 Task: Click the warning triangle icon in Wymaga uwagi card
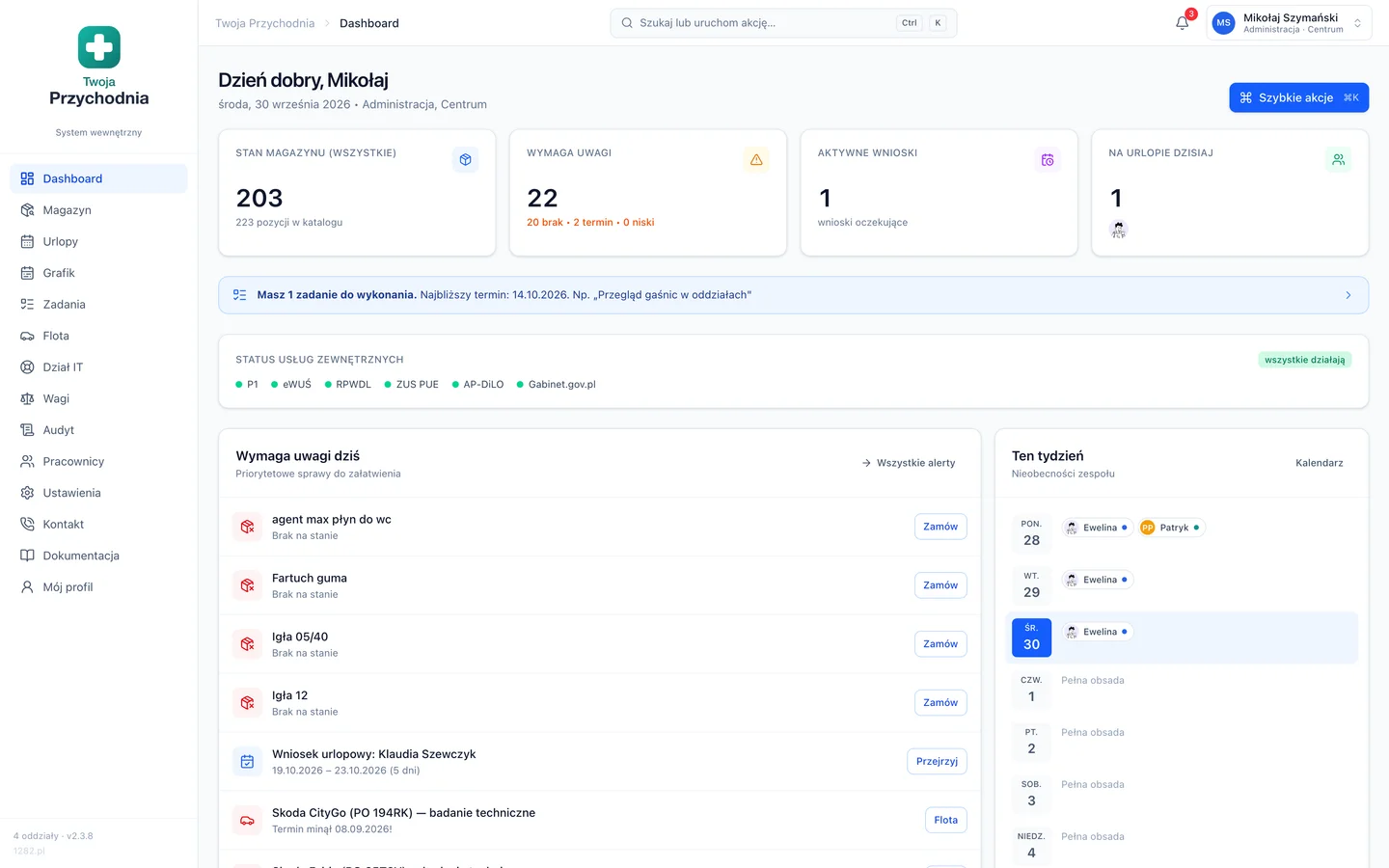tap(756, 160)
